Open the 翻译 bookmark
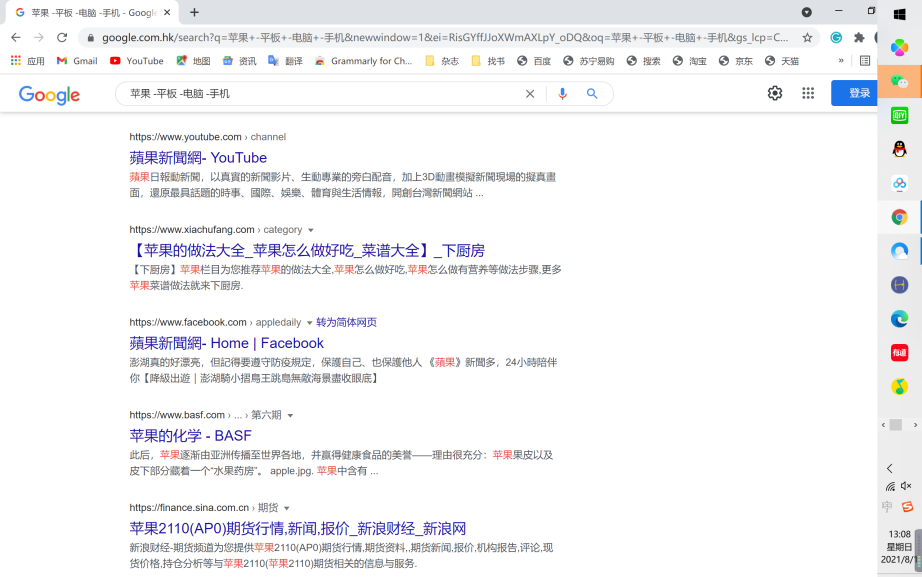This screenshot has height=577, width=922. [285, 61]
